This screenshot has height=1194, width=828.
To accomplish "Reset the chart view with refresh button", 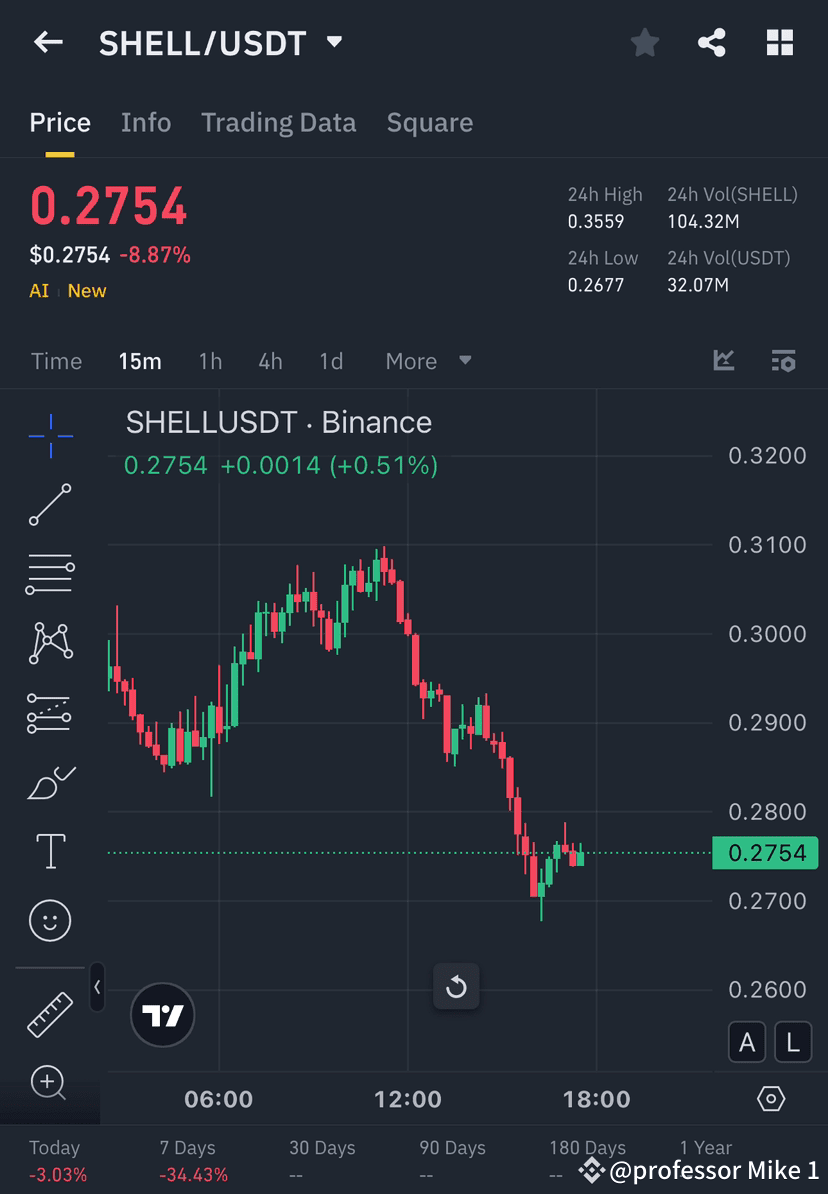I will pyautogui.click(x=456, y=987).
